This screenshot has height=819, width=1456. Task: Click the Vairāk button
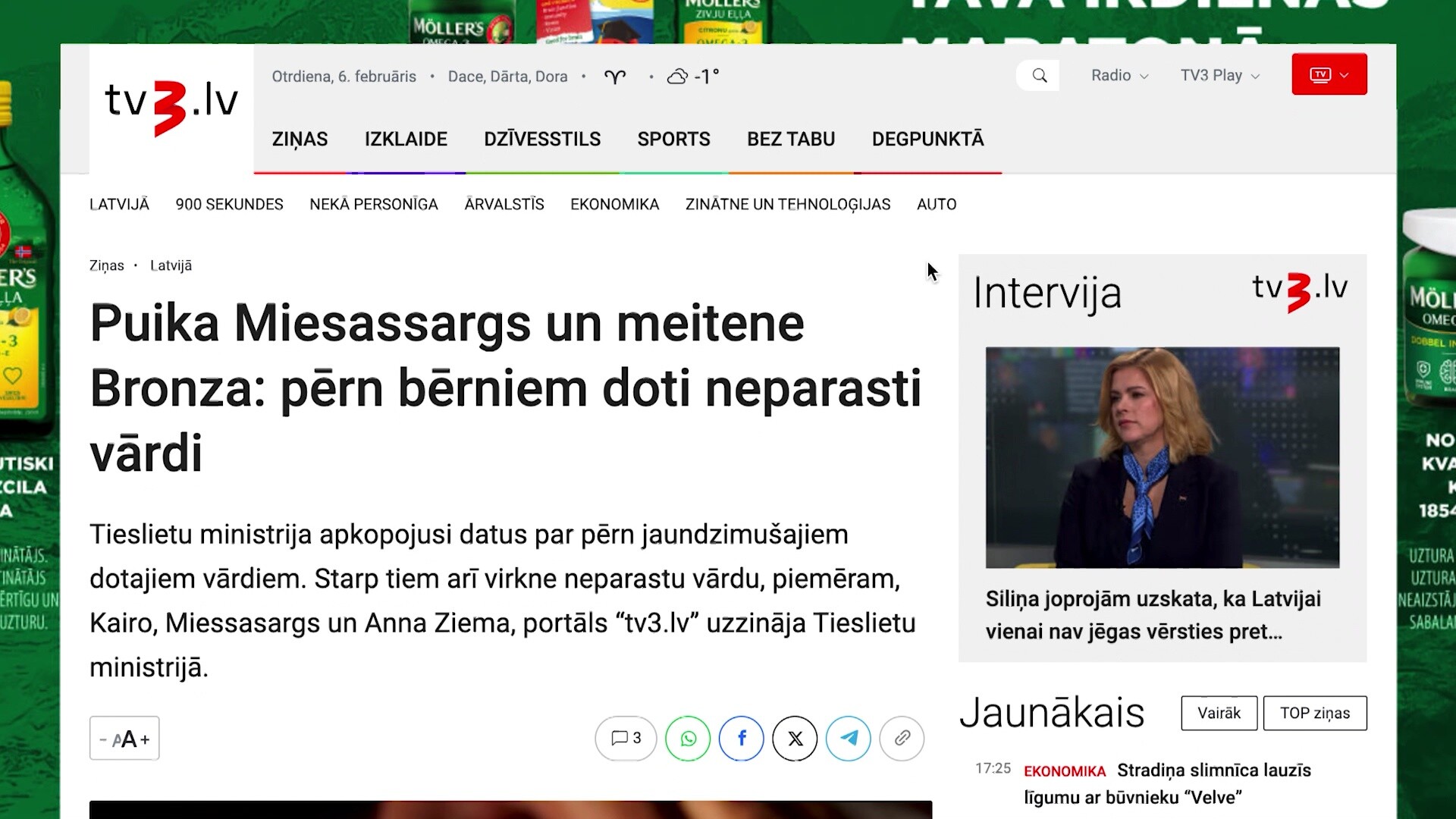(x=1219, y=713)
